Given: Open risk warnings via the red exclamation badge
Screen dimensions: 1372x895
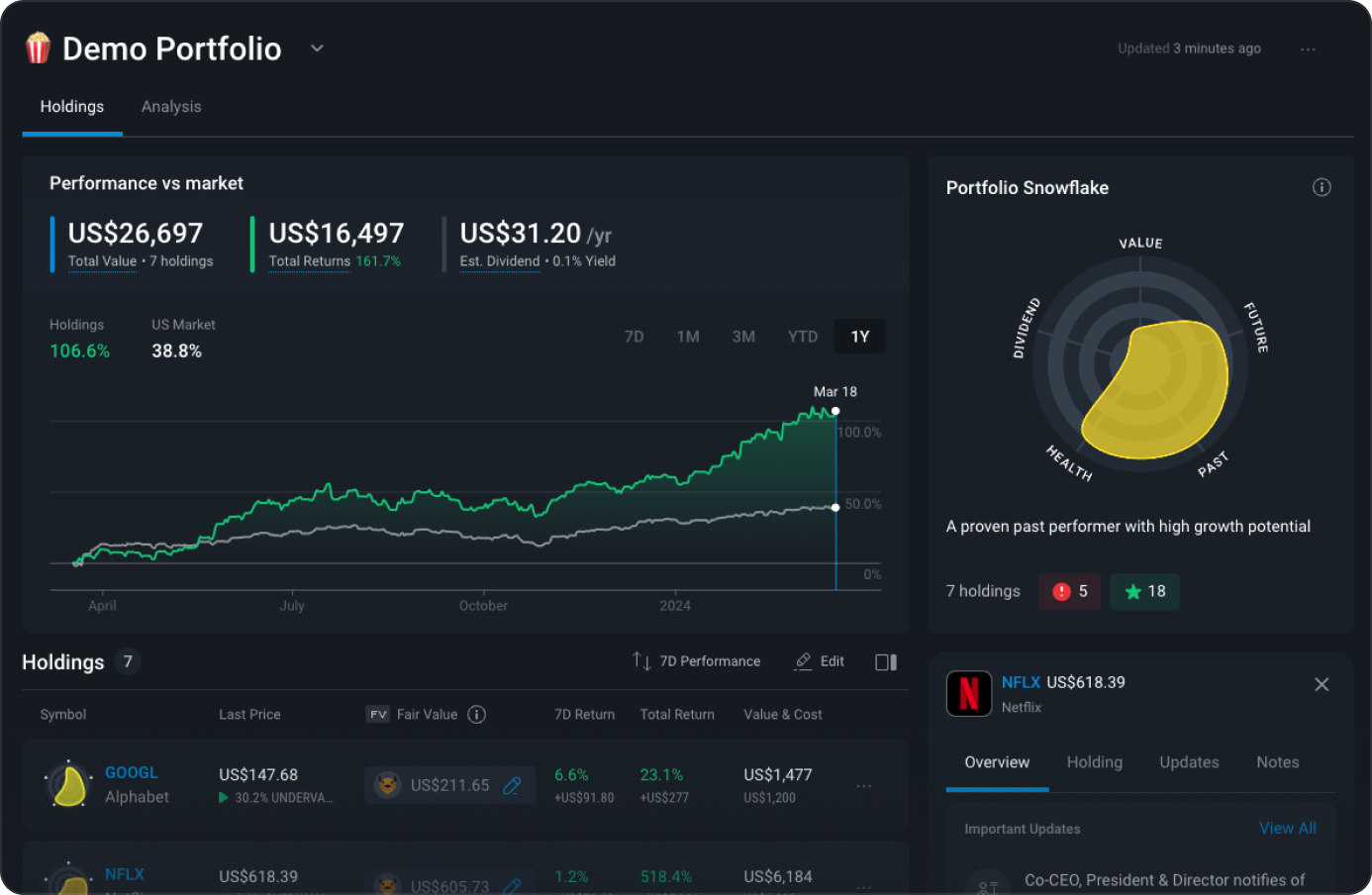Looking at the screenshot, I should click(1069, 591).
